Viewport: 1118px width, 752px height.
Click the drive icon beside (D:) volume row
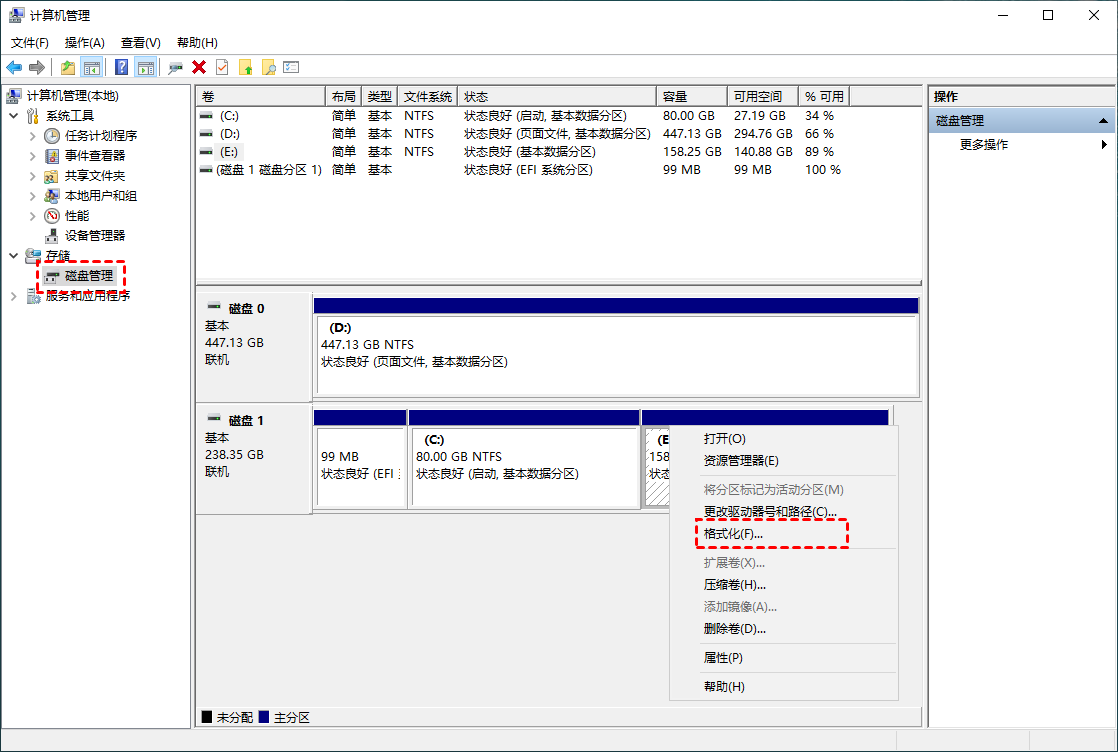pyautogui.click(x=206, y=133)
